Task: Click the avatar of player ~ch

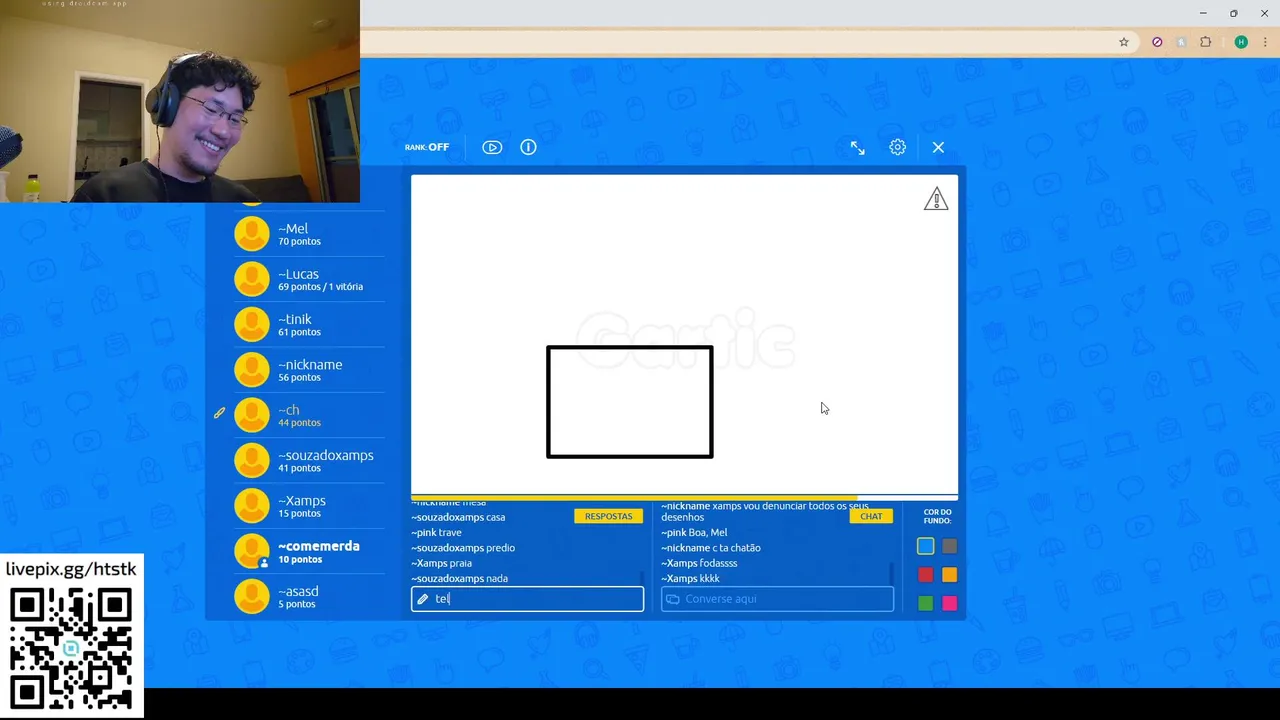Action: (252, 415)
